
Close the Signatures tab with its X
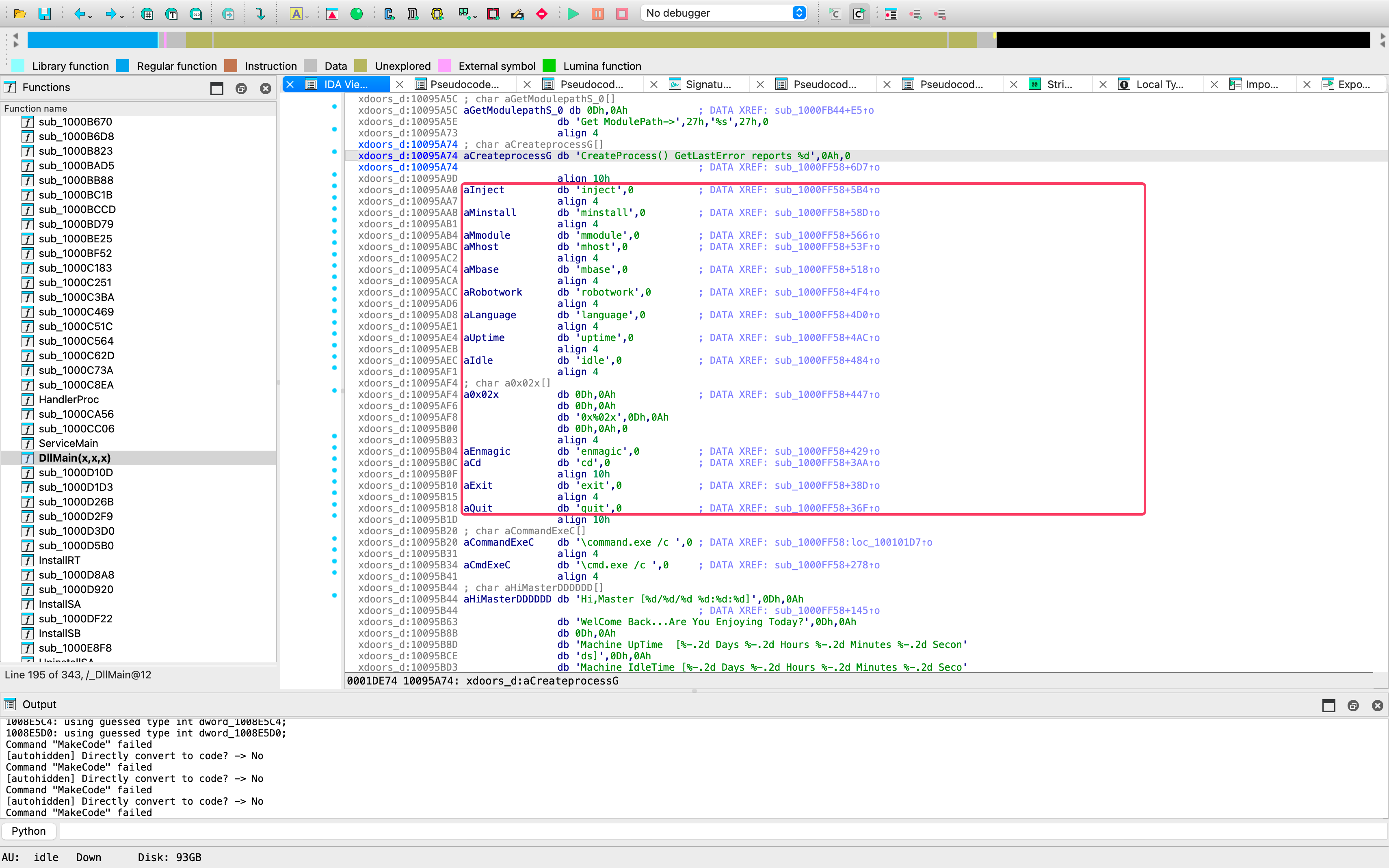point(653,84)
